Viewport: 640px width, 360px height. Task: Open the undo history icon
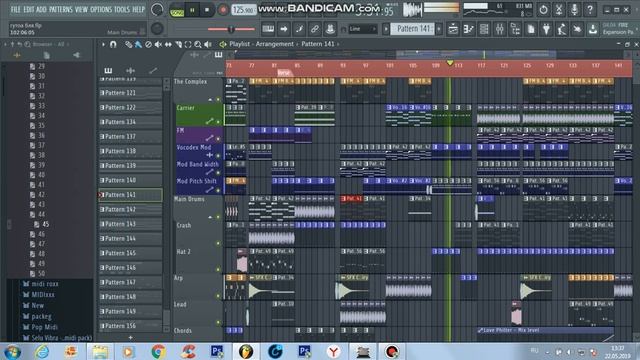pos(543,9)
